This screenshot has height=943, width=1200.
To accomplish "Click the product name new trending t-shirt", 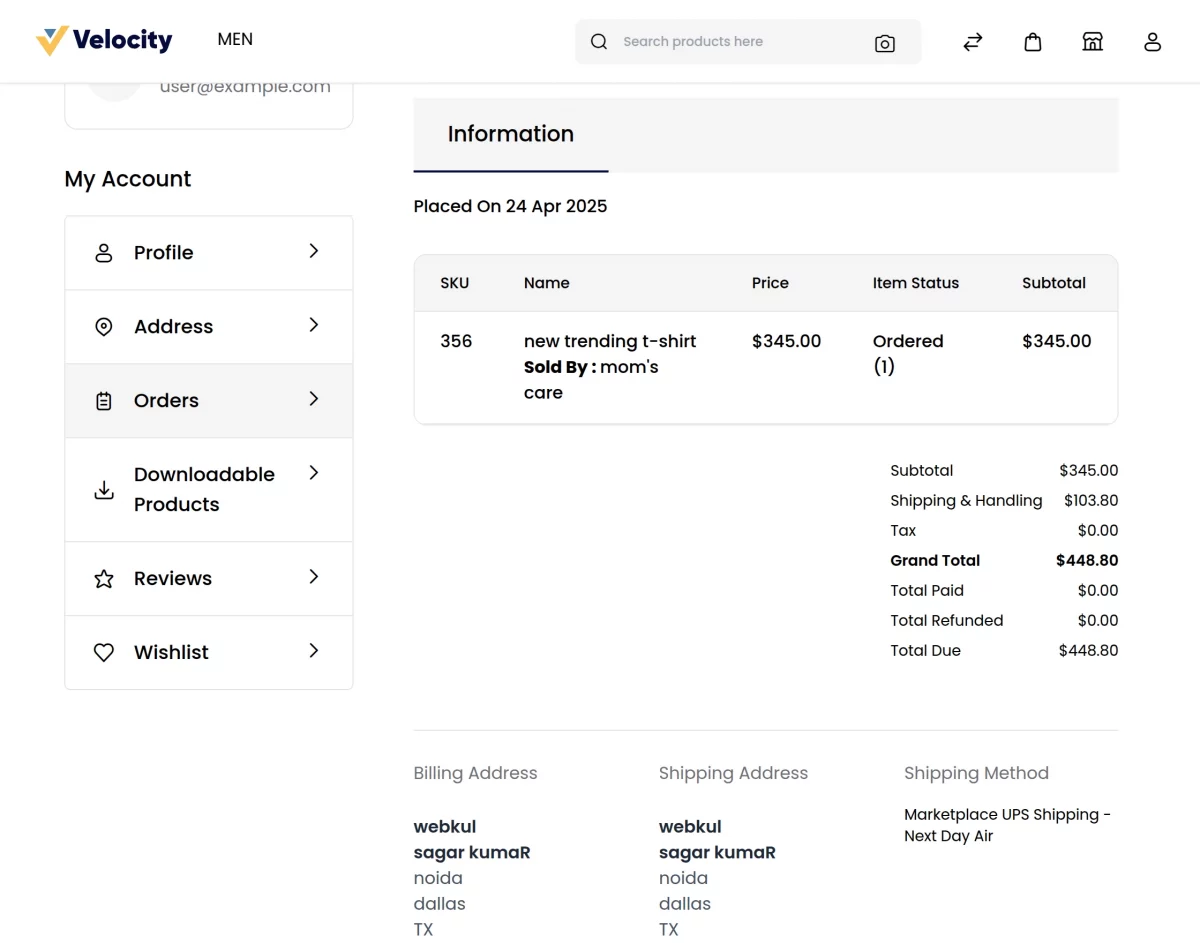I will [x=609, y=341].
